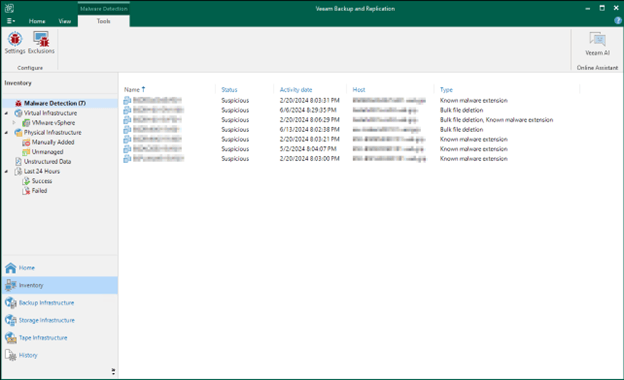Collapse the Virtual Infrastructure node
Viewport: 624px width, 380px height.
6,113
